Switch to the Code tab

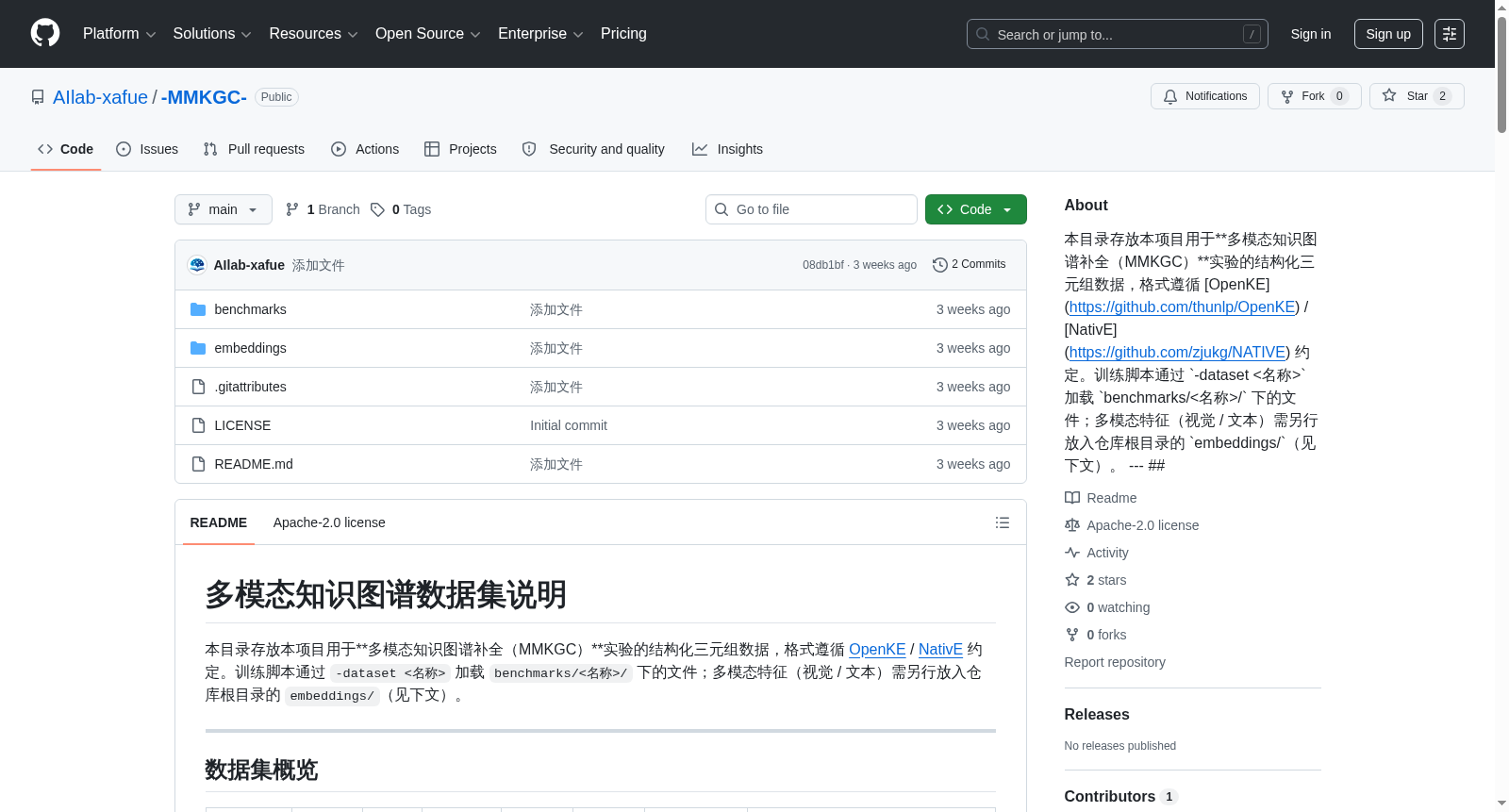click(x=66, y=149)
